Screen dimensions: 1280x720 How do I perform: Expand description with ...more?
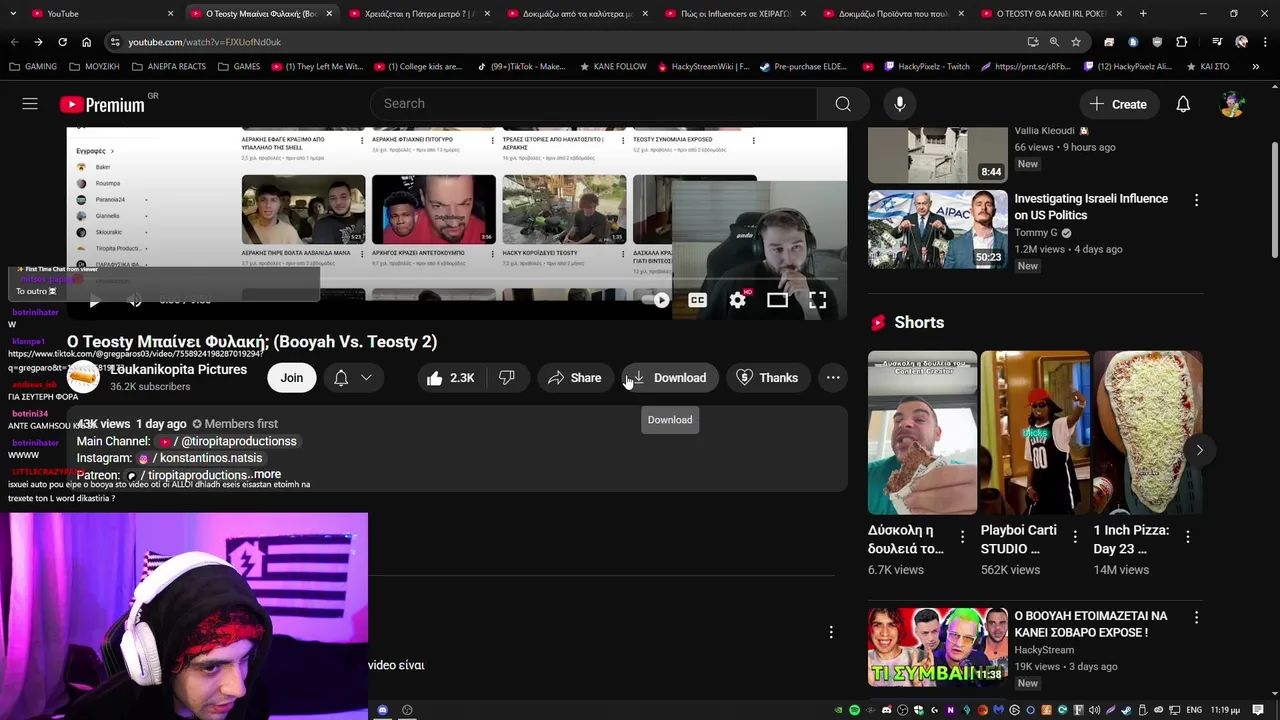265,474
